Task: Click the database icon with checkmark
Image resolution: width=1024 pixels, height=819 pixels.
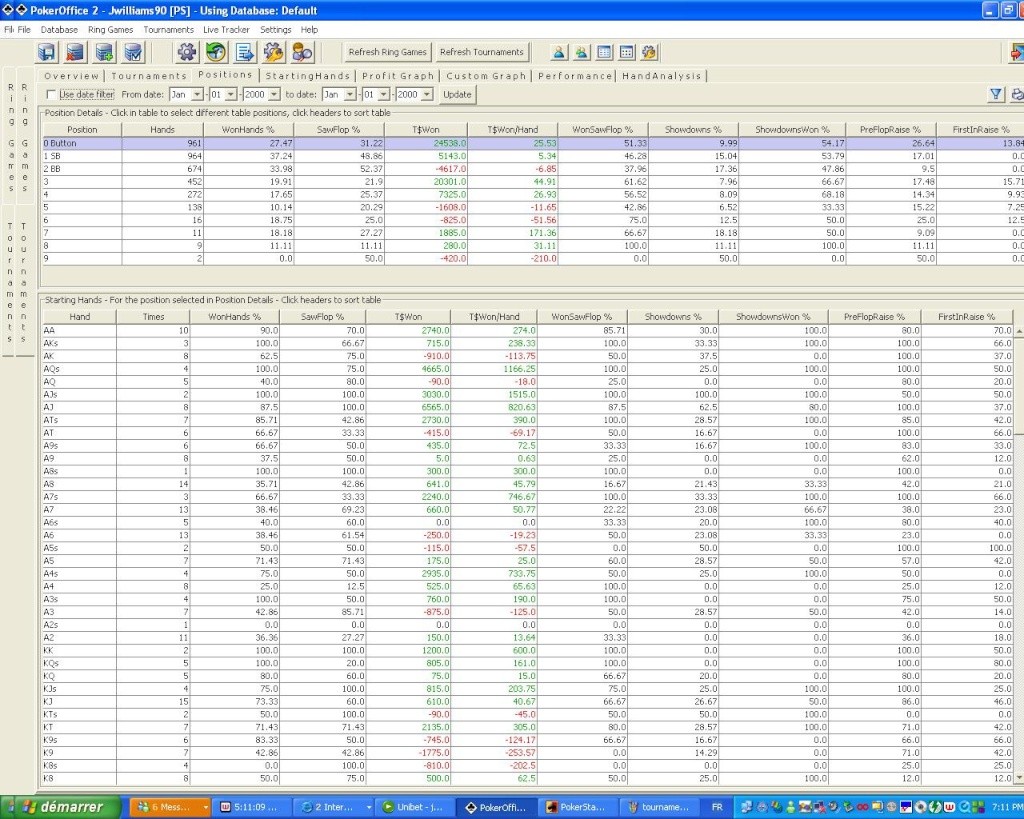Action: (x=133, y=52)
